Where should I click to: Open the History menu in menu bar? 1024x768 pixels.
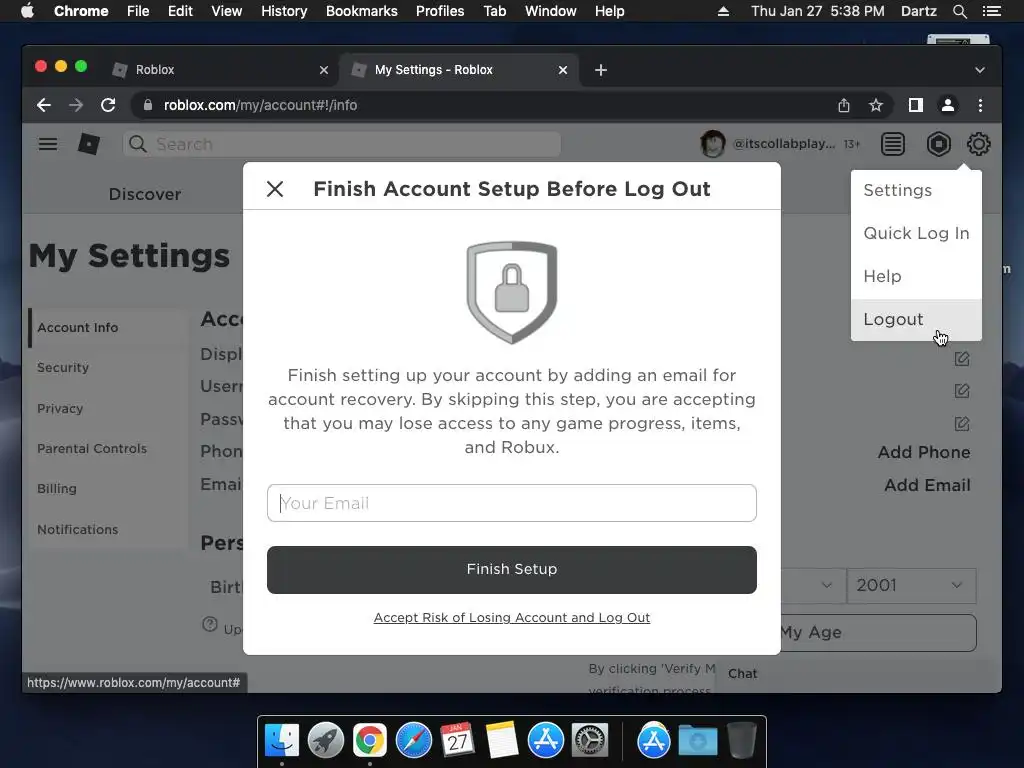click(x=283, y=11)
